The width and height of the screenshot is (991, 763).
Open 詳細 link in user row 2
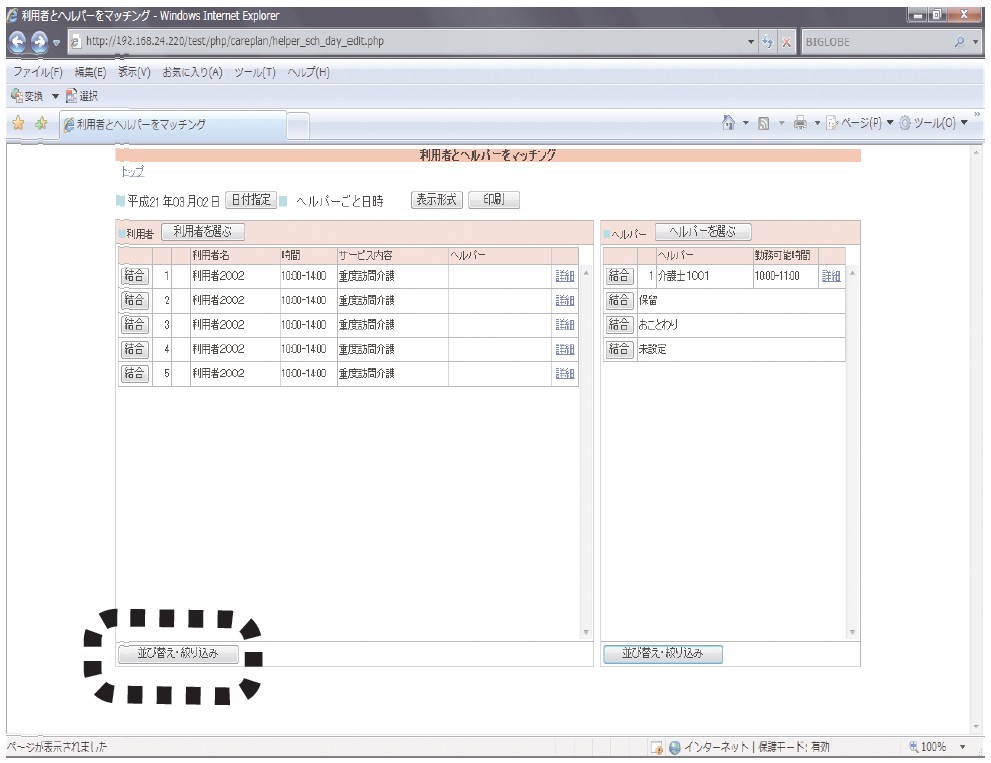click(x=565, y=301)
